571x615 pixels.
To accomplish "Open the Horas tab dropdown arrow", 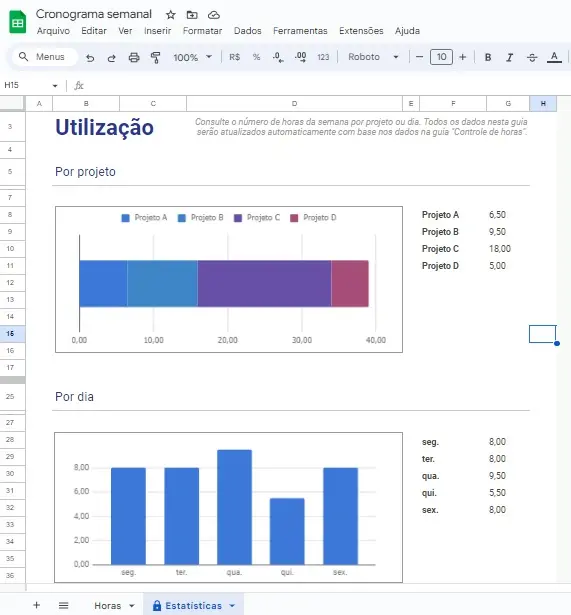I will point(132,606).
